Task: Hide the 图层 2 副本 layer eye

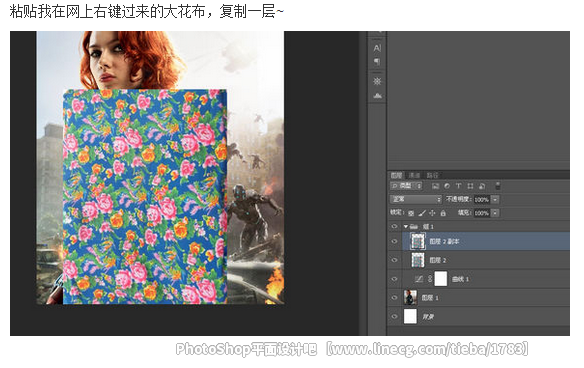Action: tap(394, 242)
